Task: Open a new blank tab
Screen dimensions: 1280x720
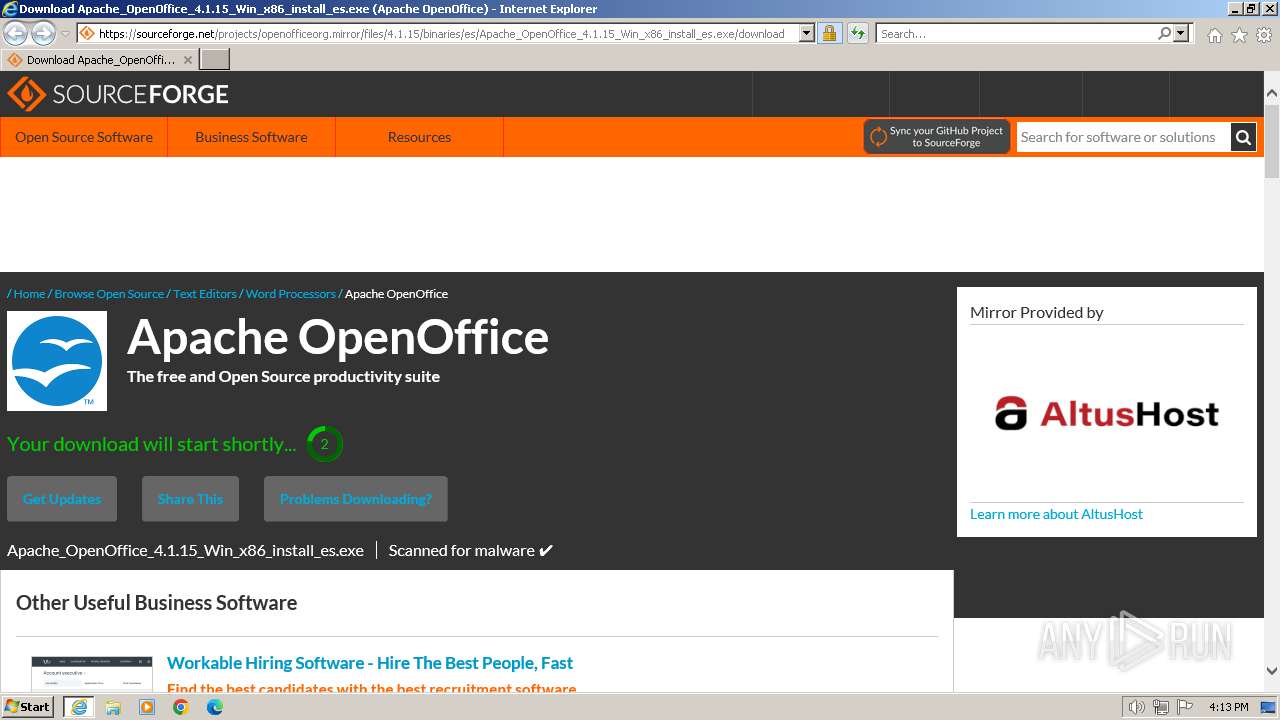Action: (x=215, y=60)
